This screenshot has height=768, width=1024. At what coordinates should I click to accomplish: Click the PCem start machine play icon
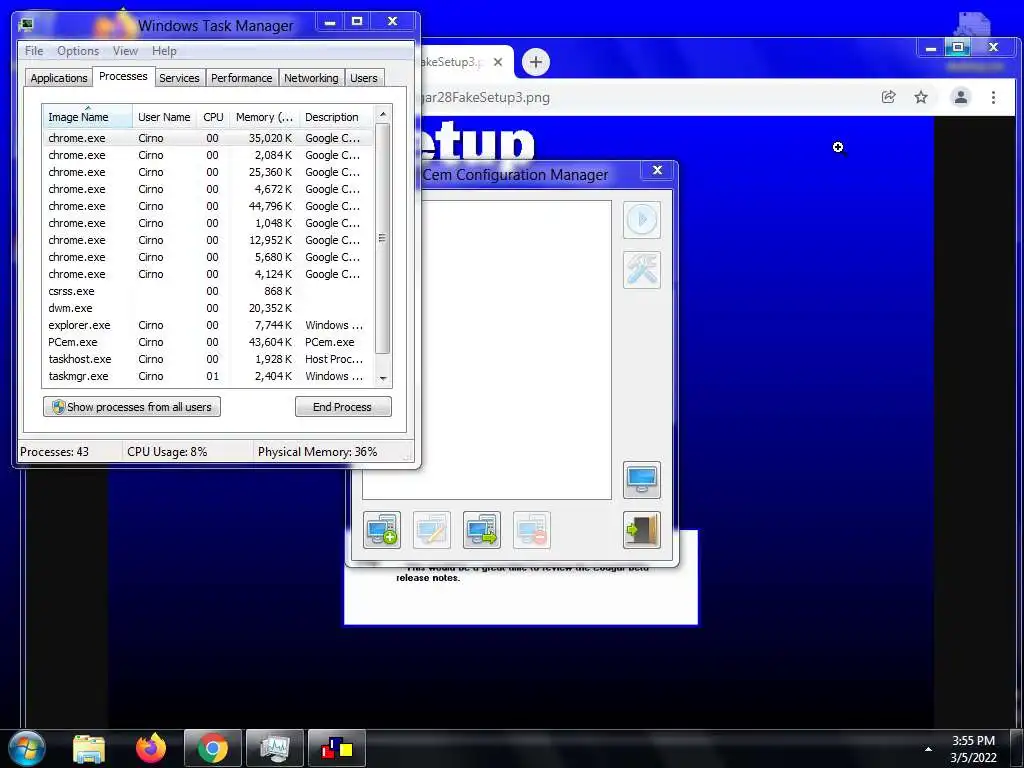[641, 220]
